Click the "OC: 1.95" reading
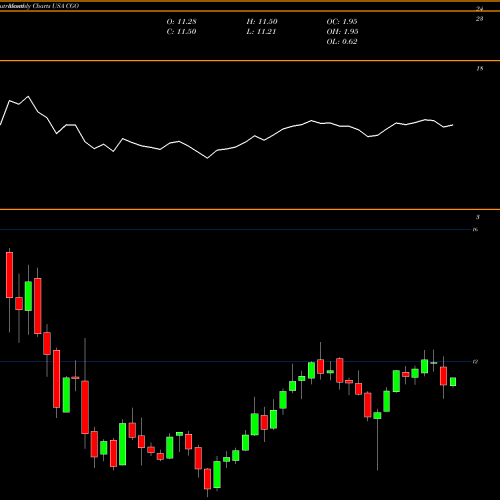Image resolution: width=500 pixels, height=500 pixels. [x=342, y=22]
